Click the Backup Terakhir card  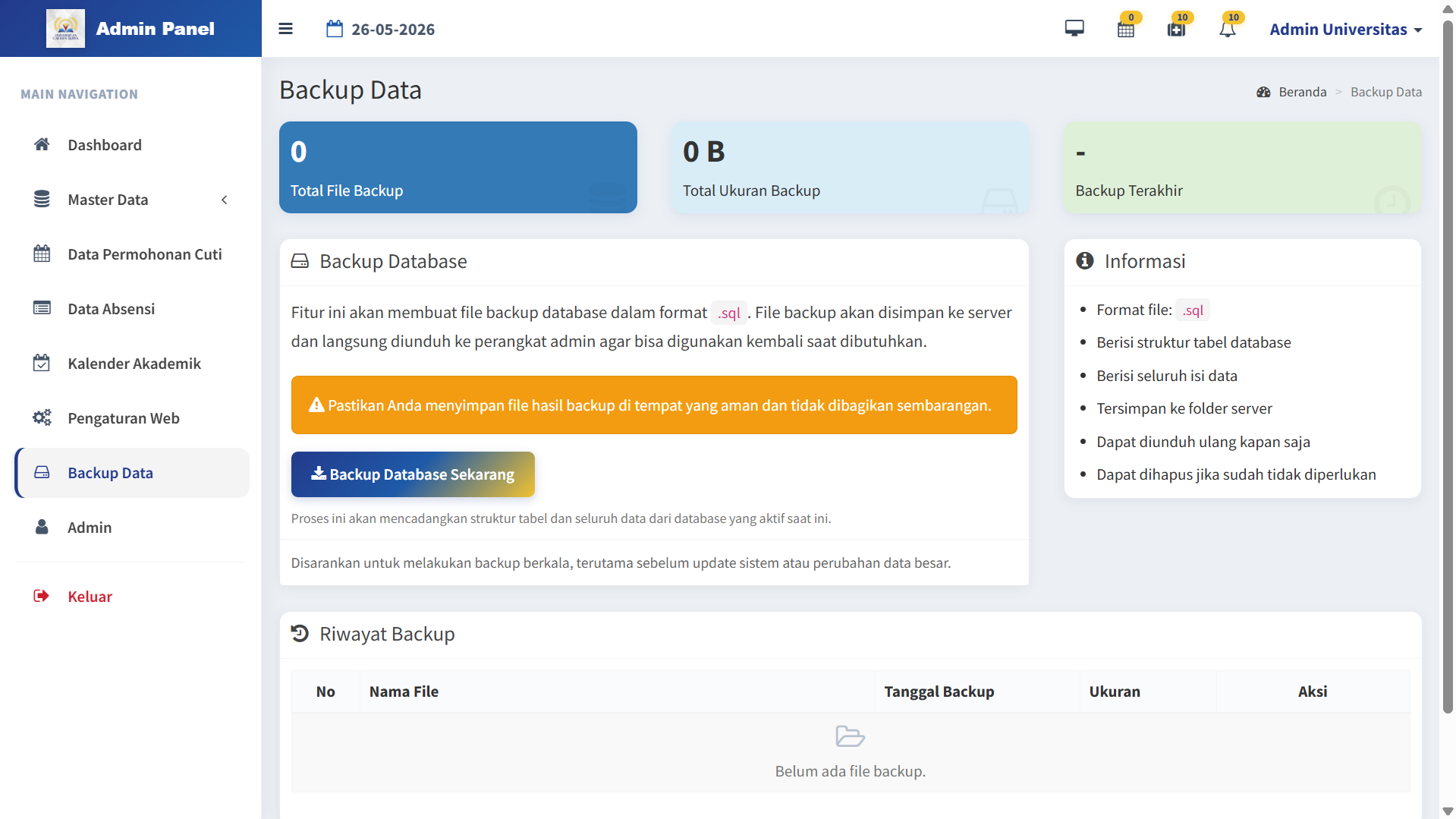pos(1242,167)
